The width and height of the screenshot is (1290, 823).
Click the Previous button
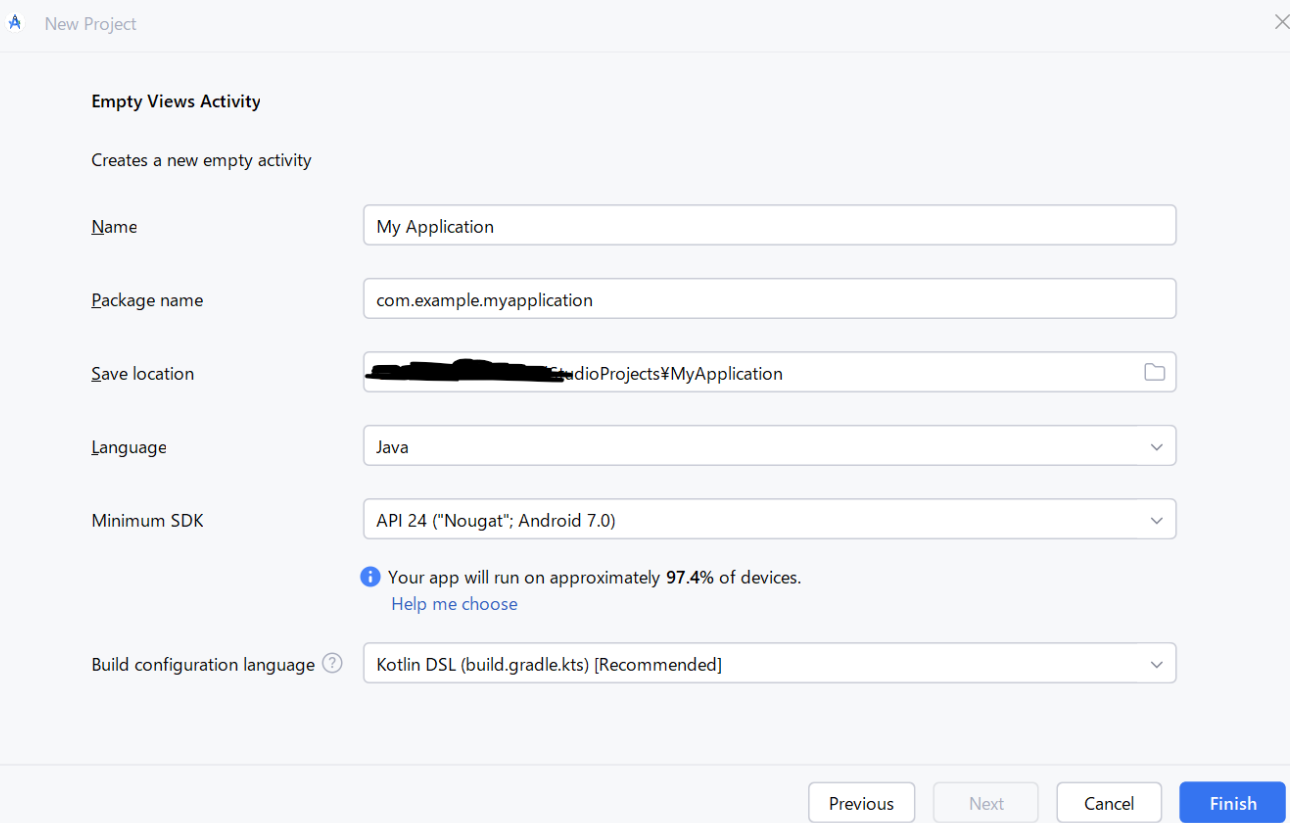[861, 802]
